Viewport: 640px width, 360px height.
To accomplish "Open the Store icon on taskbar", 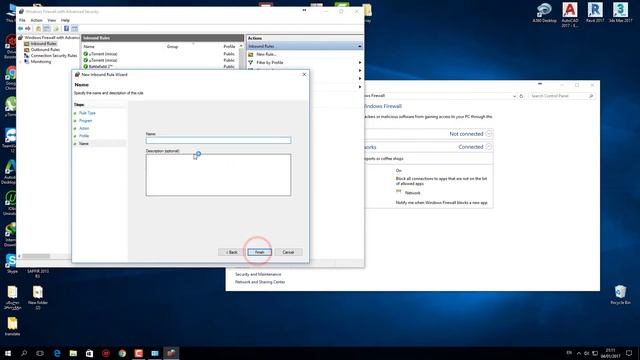I will [89, 353].
